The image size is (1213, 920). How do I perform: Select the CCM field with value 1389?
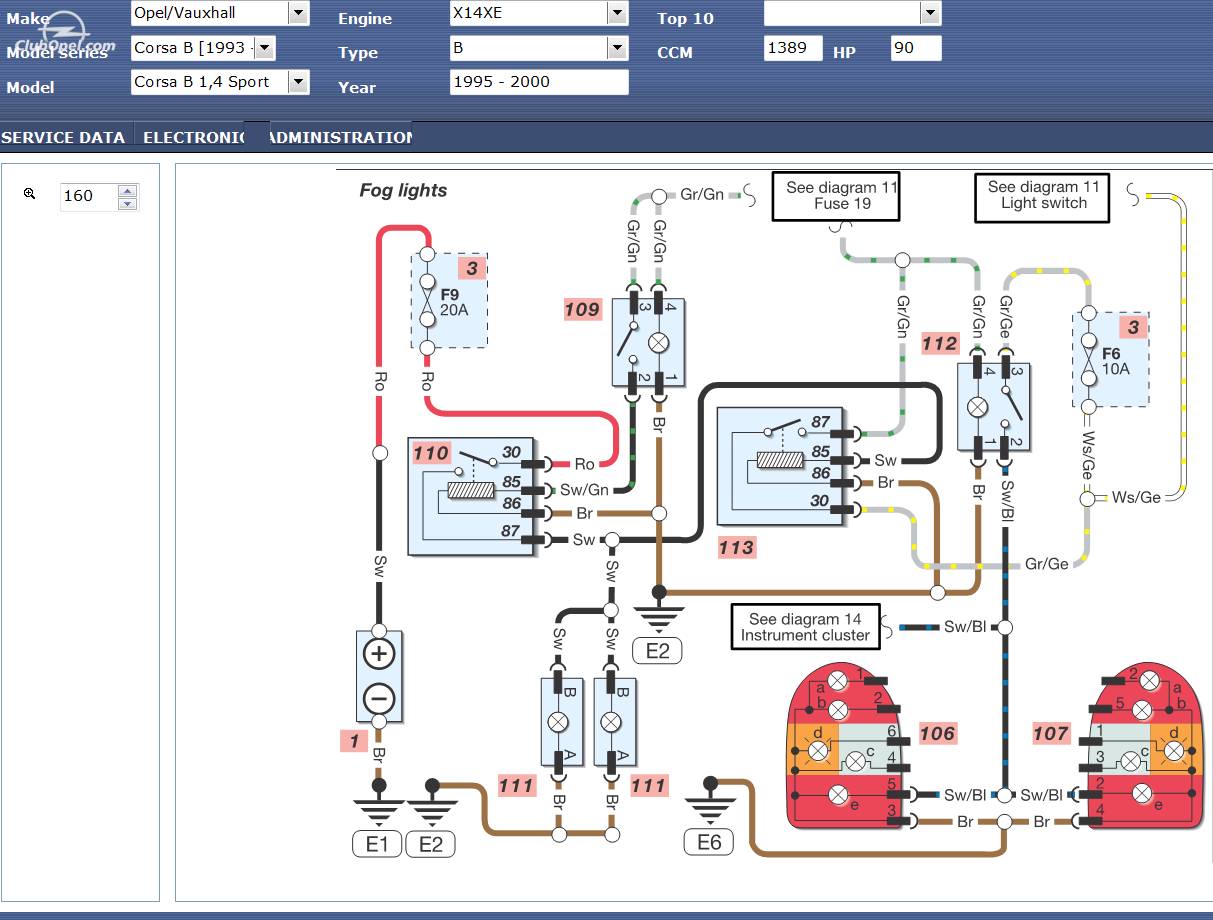click(793, 48)
